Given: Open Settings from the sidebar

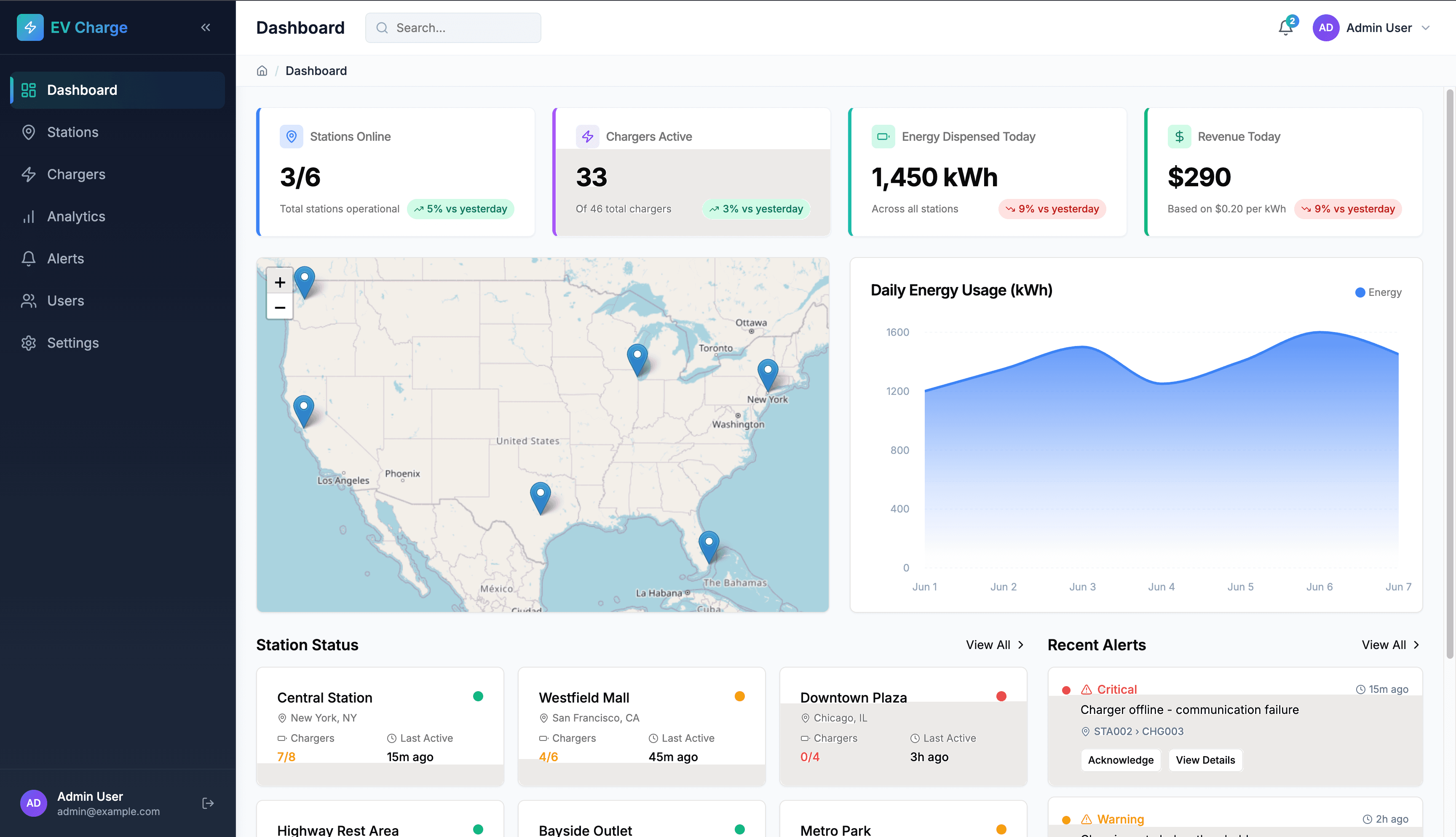Looking at the screenshot, I should 73,343.
